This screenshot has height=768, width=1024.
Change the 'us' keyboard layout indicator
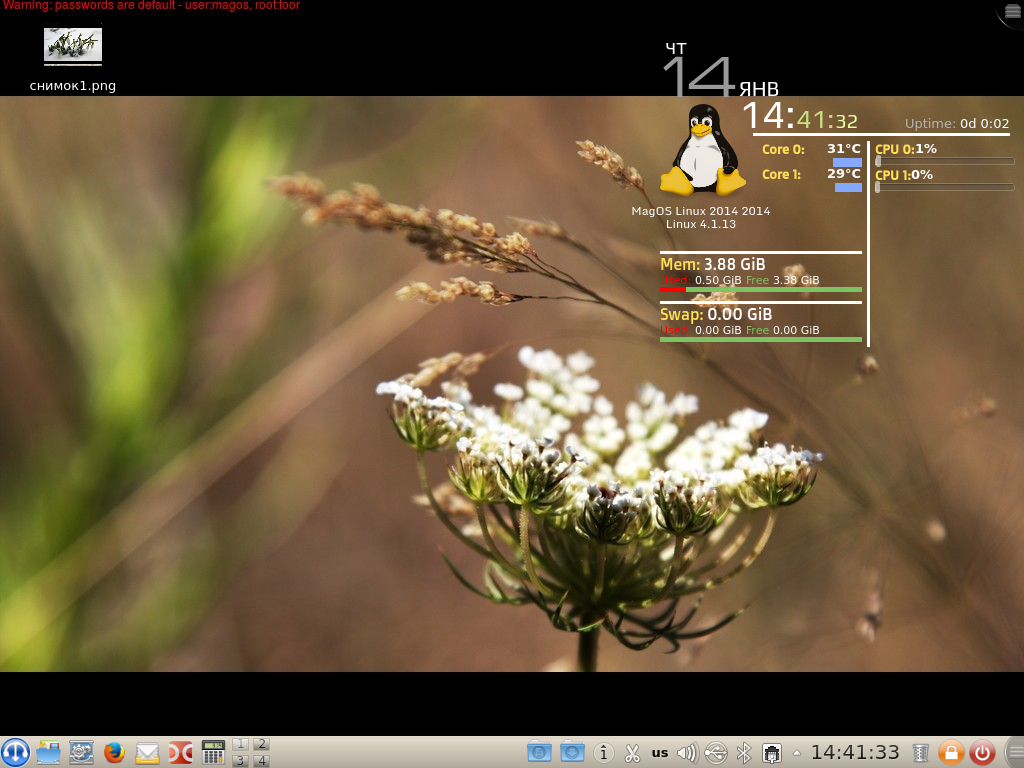point(660,752)
